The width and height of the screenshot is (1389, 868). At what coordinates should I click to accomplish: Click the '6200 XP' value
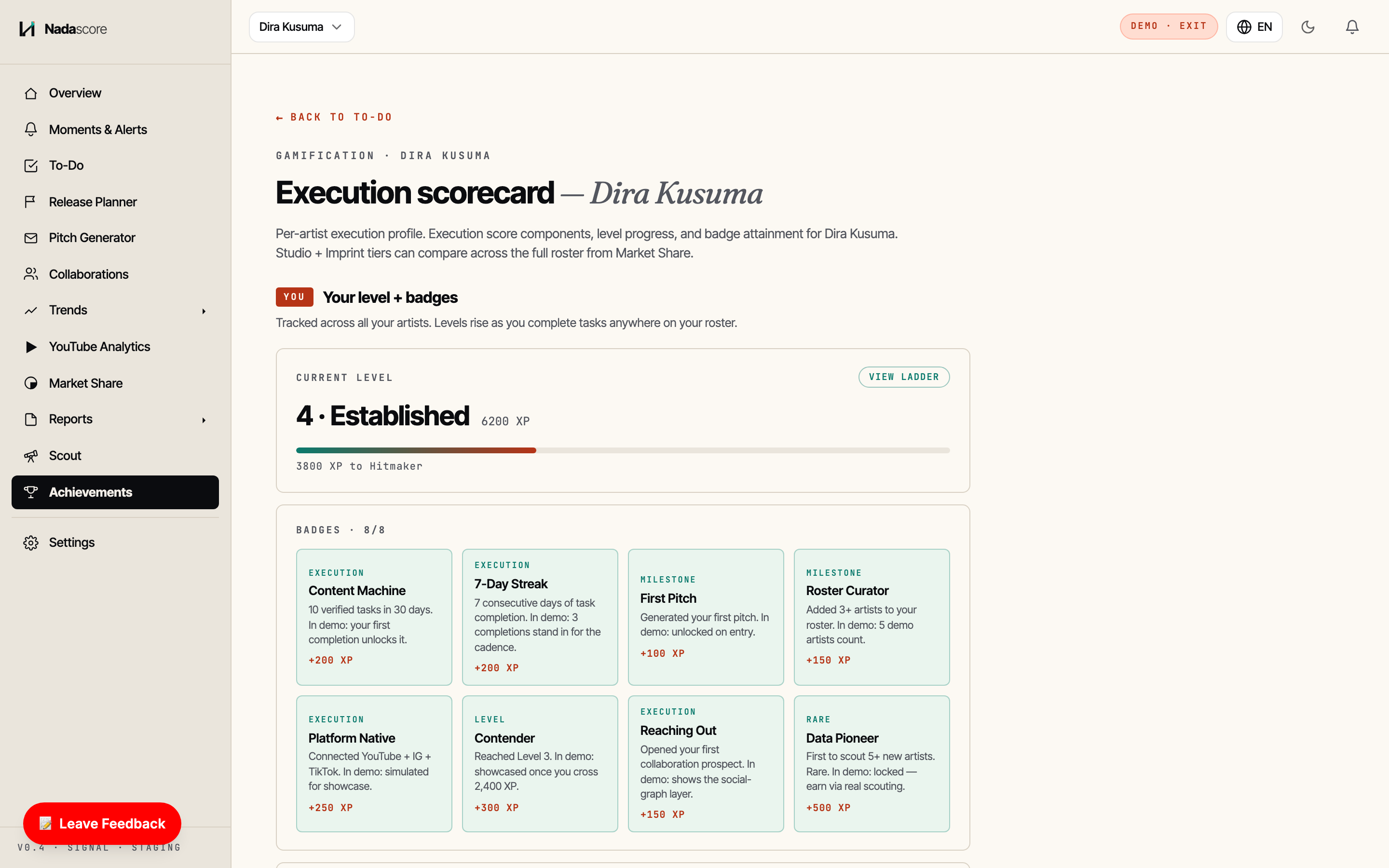(x=505, y=421)
